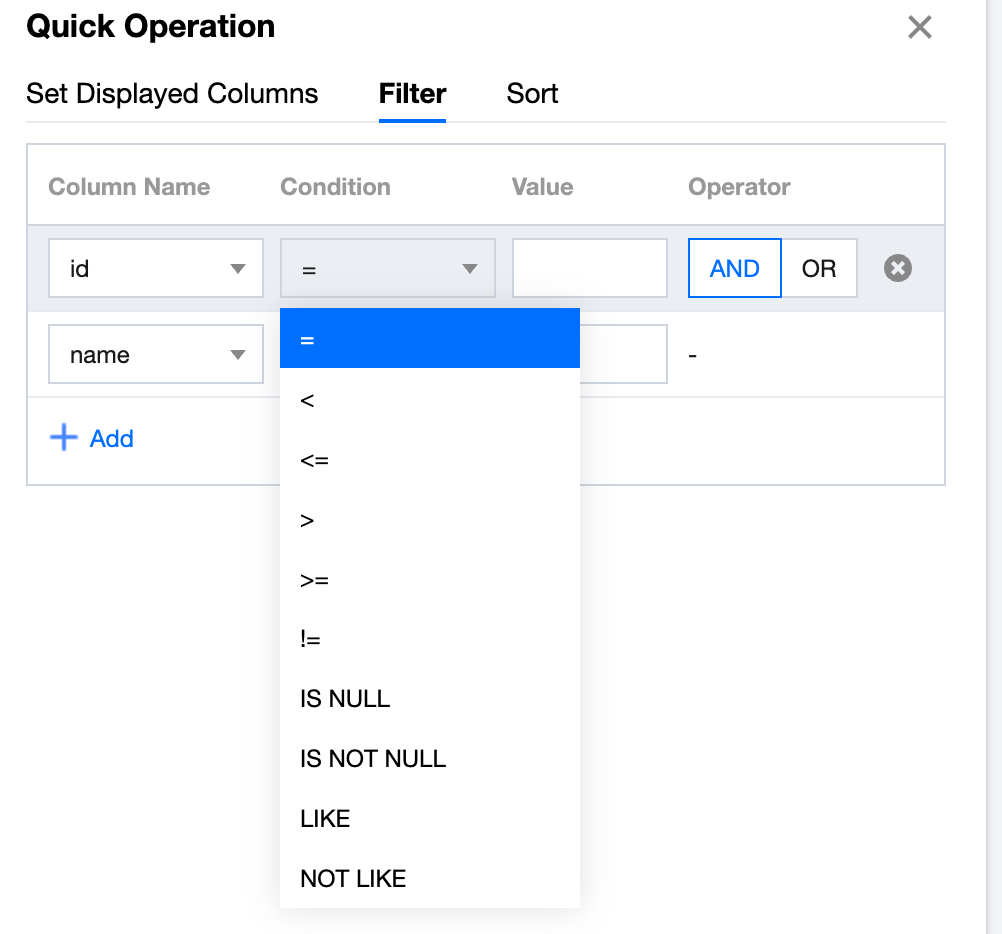Select the LIKE condition
Viewport: 1002px width, 934px height.
point(429,819)
